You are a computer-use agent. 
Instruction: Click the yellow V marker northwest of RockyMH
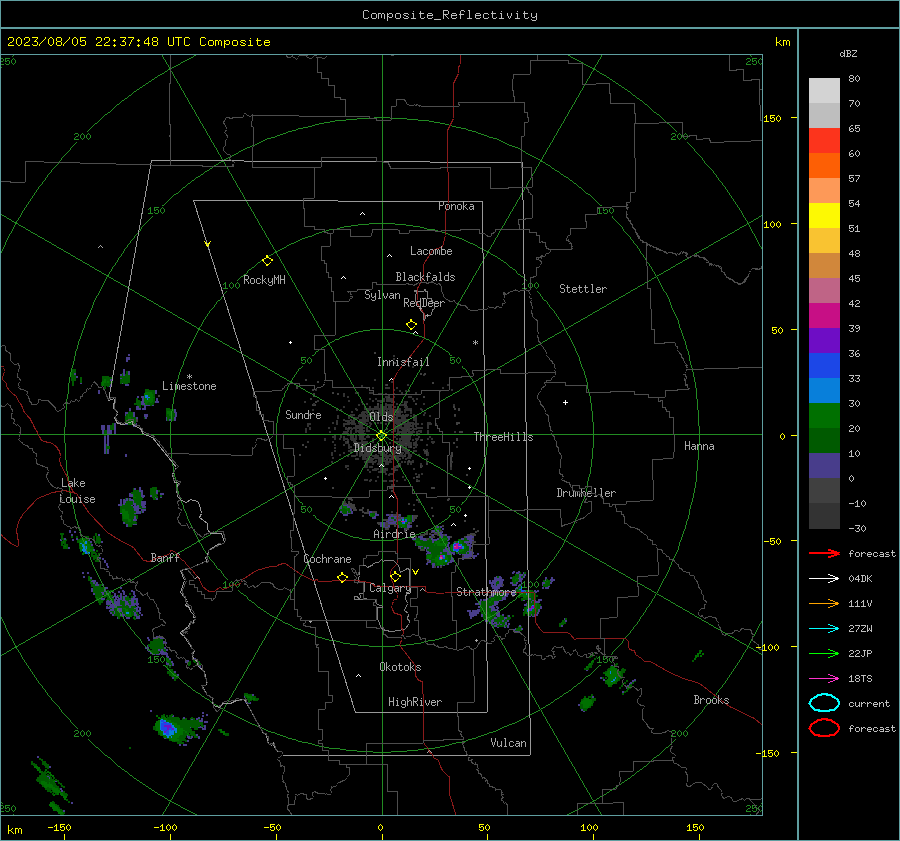point(208,244)
